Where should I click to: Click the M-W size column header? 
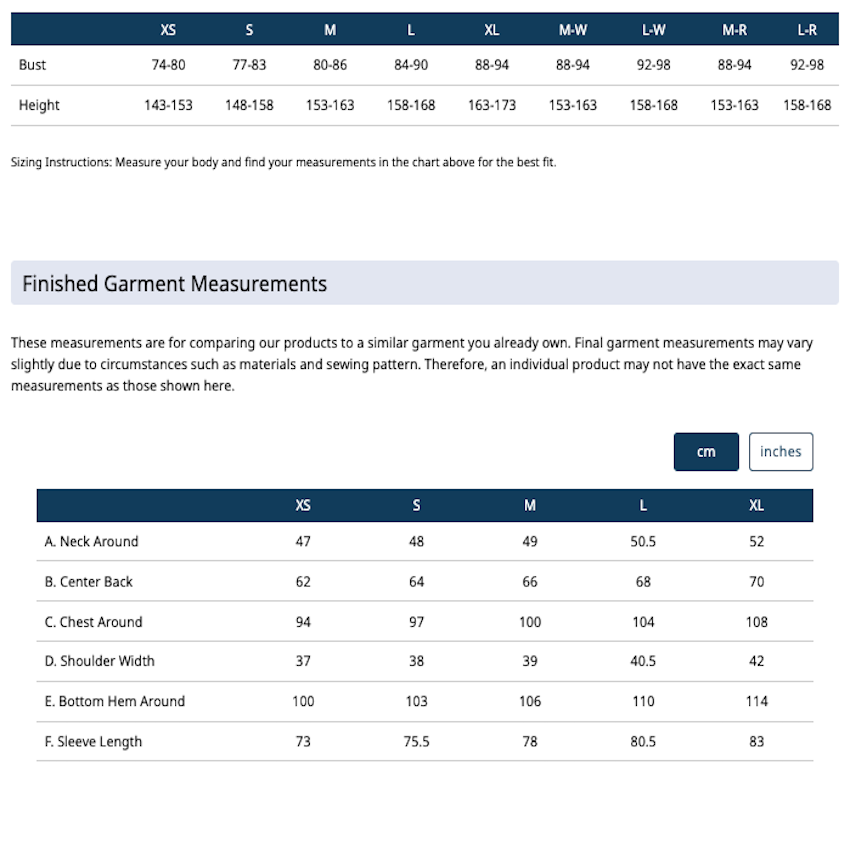coord(572,30)
